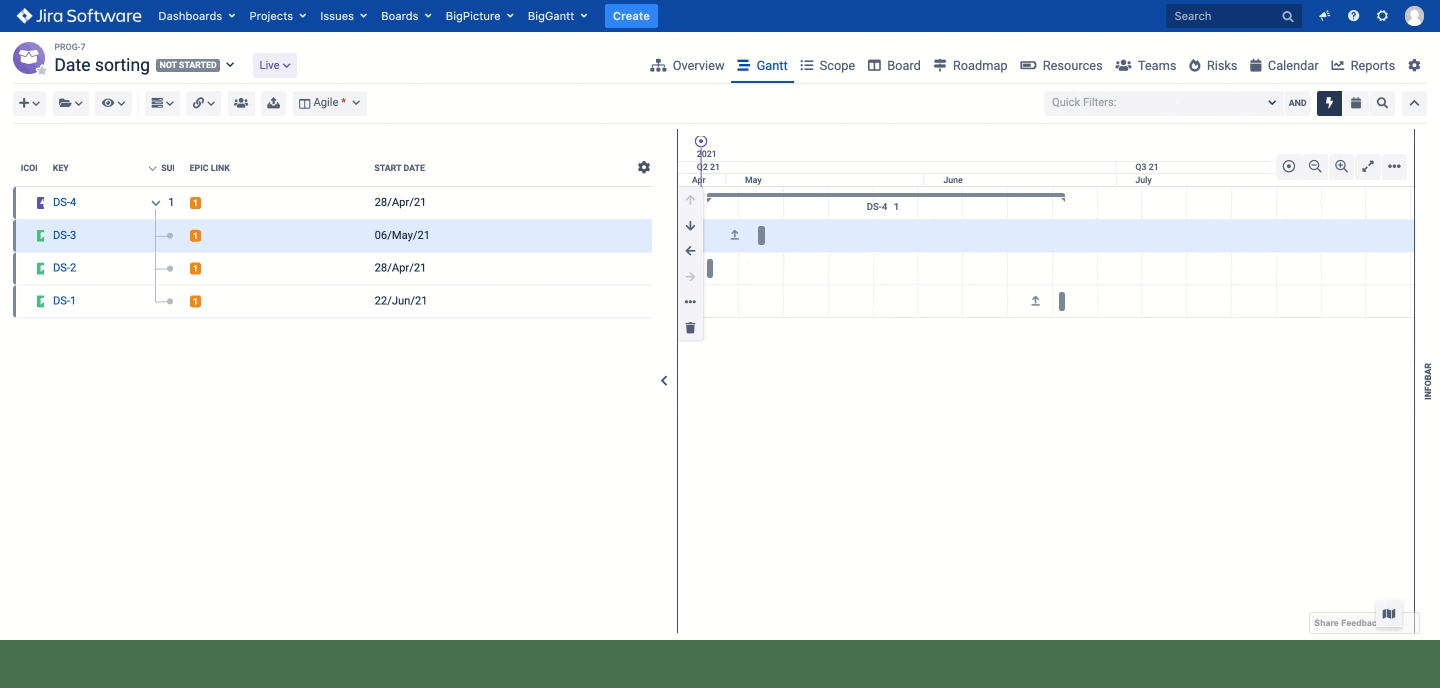Open the notifications megaphone icon
Viewport: 1440px width, 688px height.
(x=1325, y=16)
